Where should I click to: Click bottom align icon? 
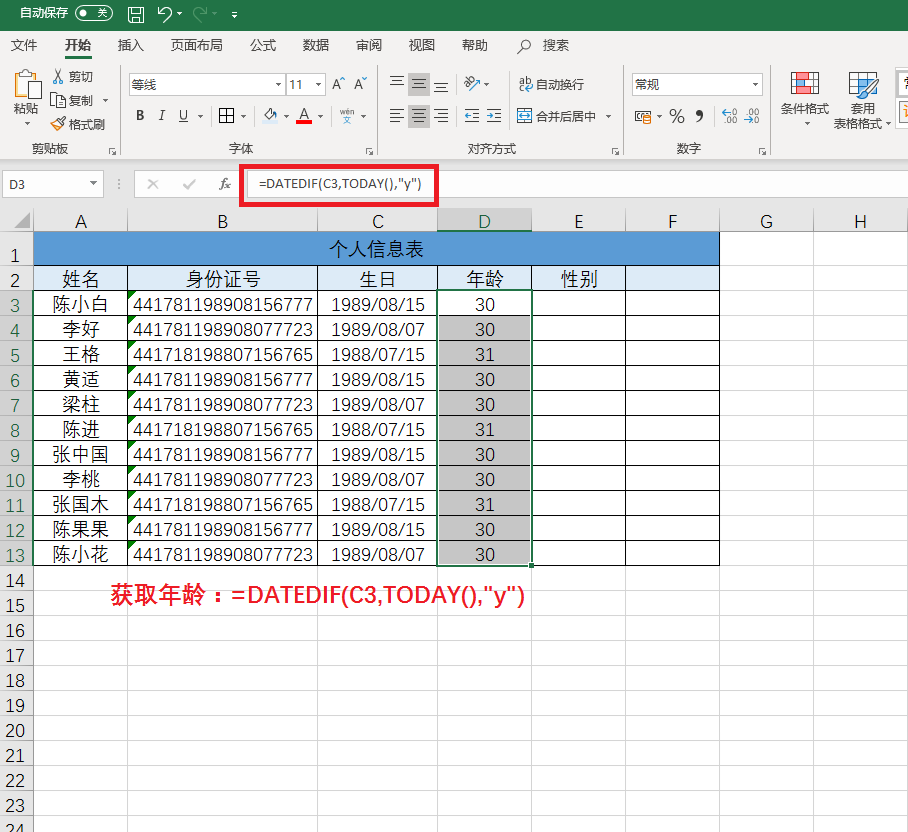click(x=441, y=85)
